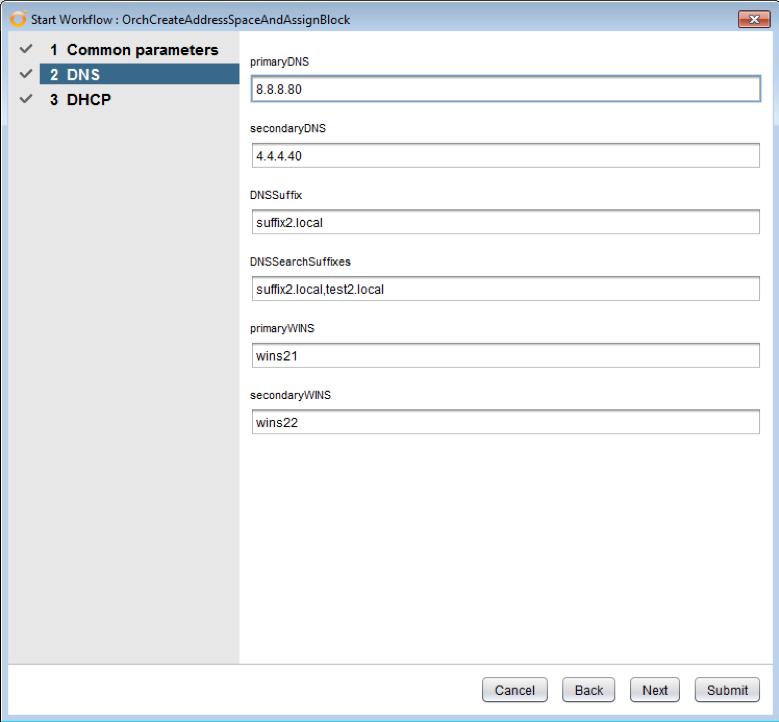Place cursor in the DNSSearchSuffixes text box
Viewport: 779px width, 722px height.
point(505,289)
